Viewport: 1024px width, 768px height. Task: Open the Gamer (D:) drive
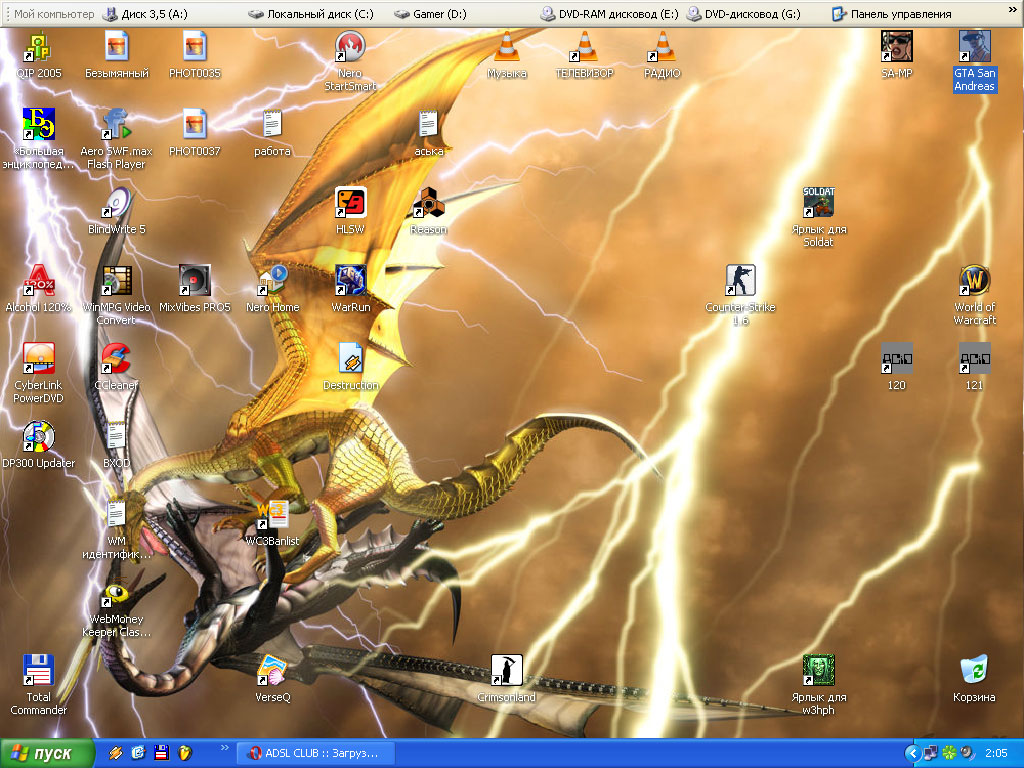click(430, 14)
